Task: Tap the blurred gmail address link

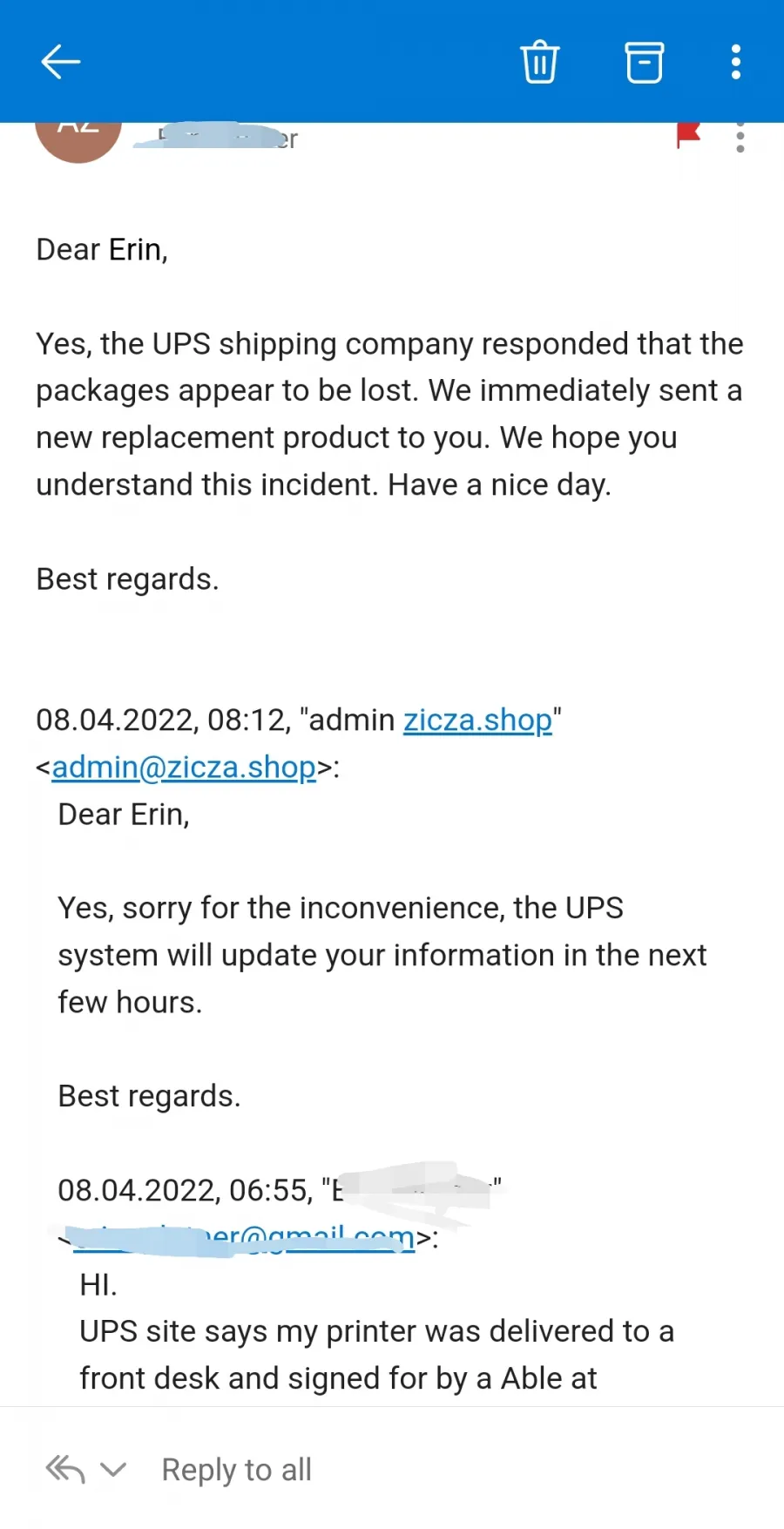Action: coord(244,1237)
